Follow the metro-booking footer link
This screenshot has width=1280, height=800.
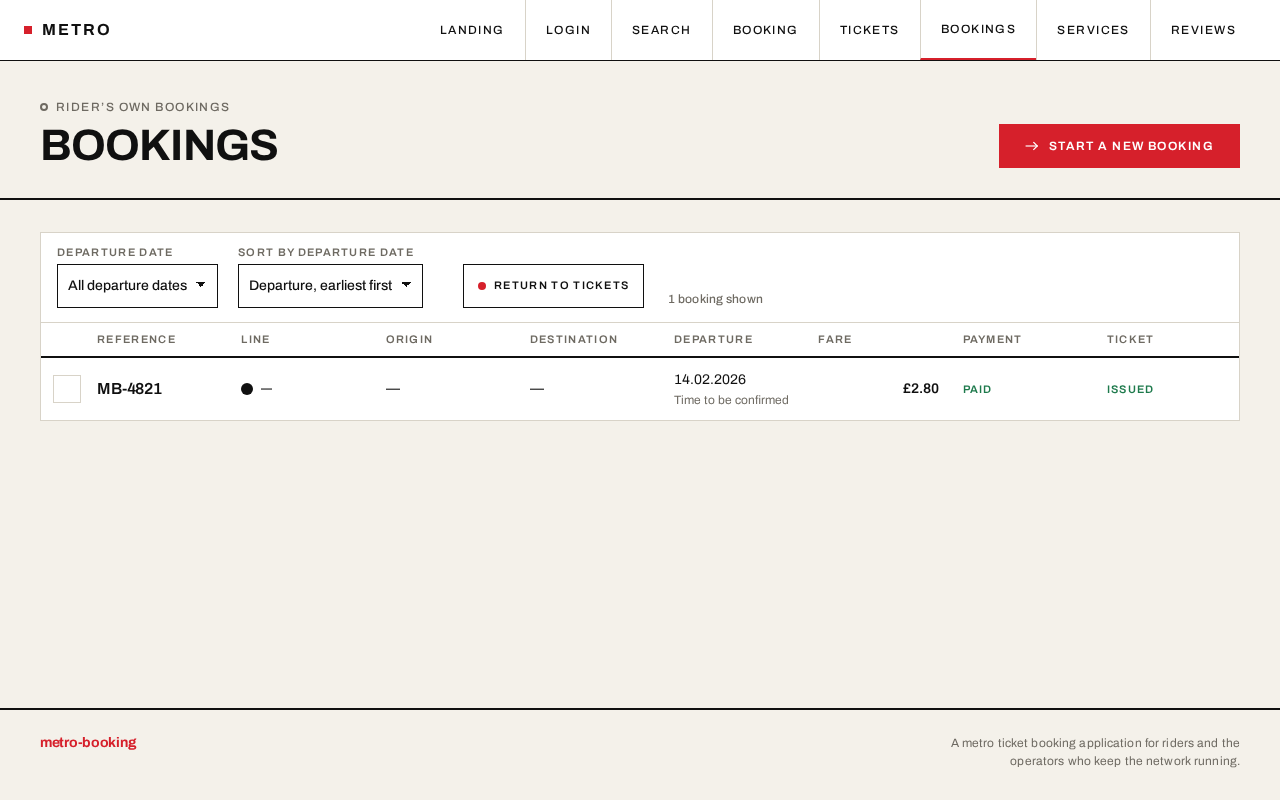(88, 742)
